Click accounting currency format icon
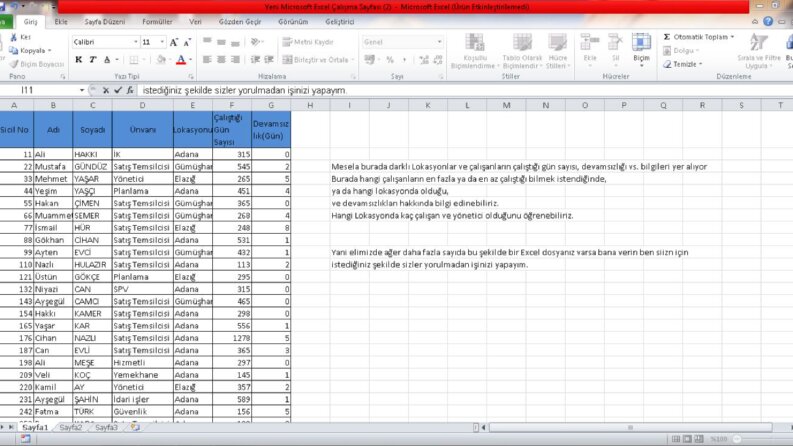The image size is (793, 446). click(x=370, y=60)
